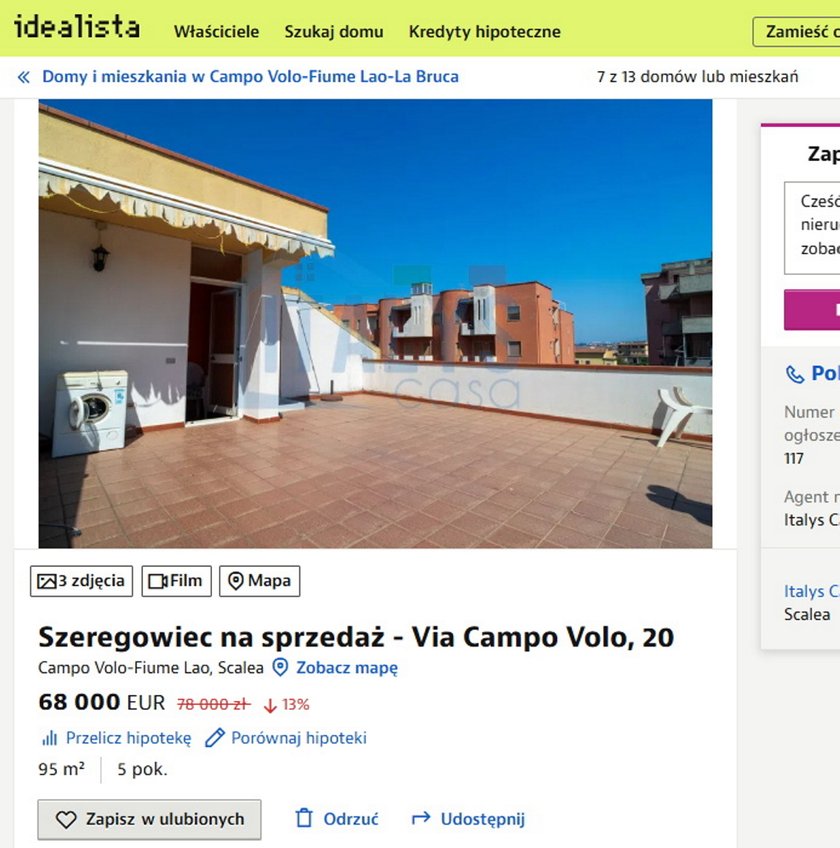Open the Mapa button below the photo
This screenshot has width=840, height=848.
[260, 581]
